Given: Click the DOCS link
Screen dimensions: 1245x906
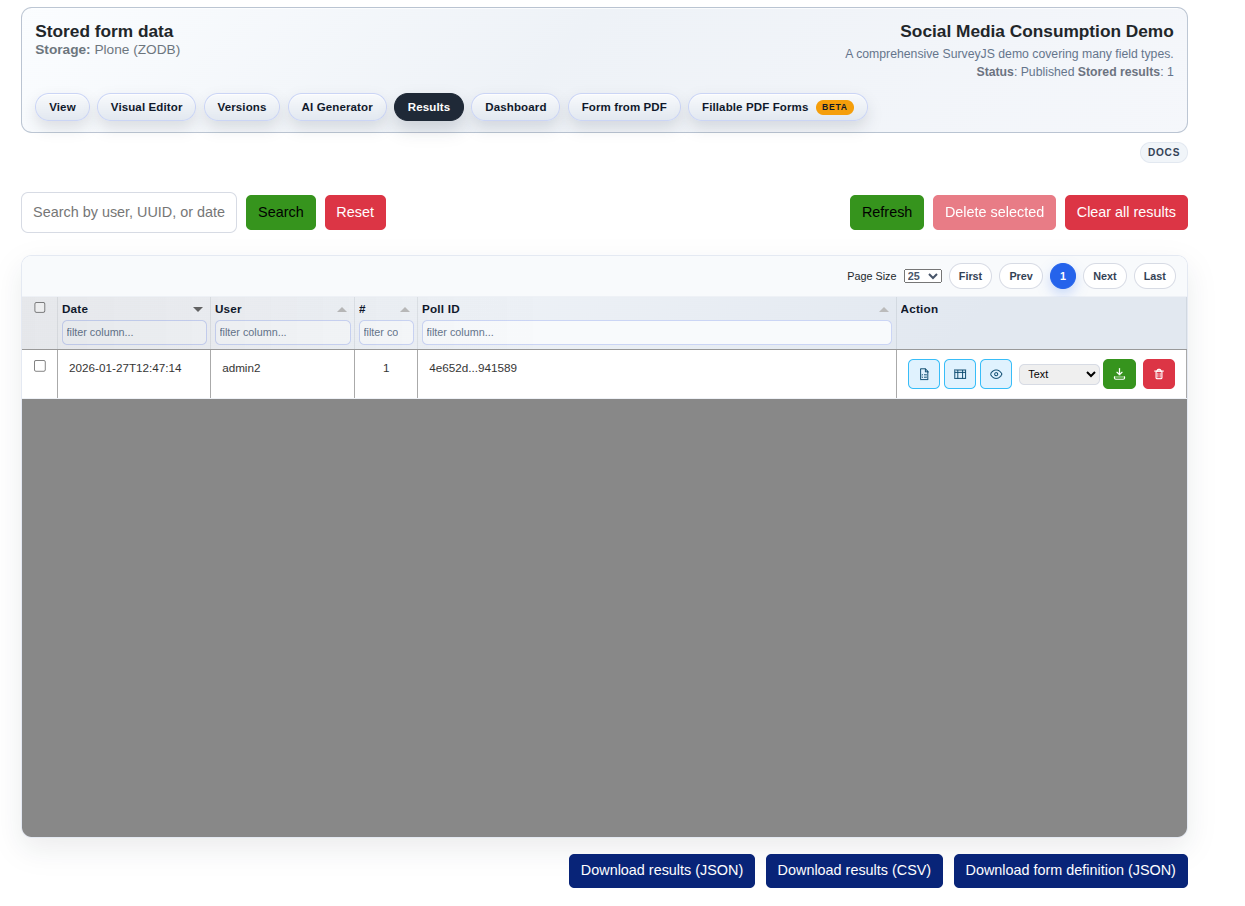Looking at the screenshot, I should [1163, 152].
